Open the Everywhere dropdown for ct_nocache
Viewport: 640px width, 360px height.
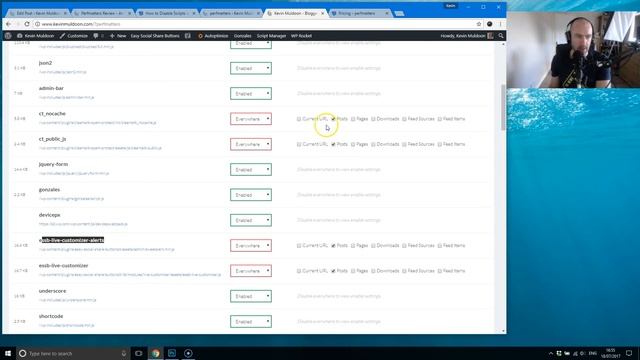pos(251,119)
